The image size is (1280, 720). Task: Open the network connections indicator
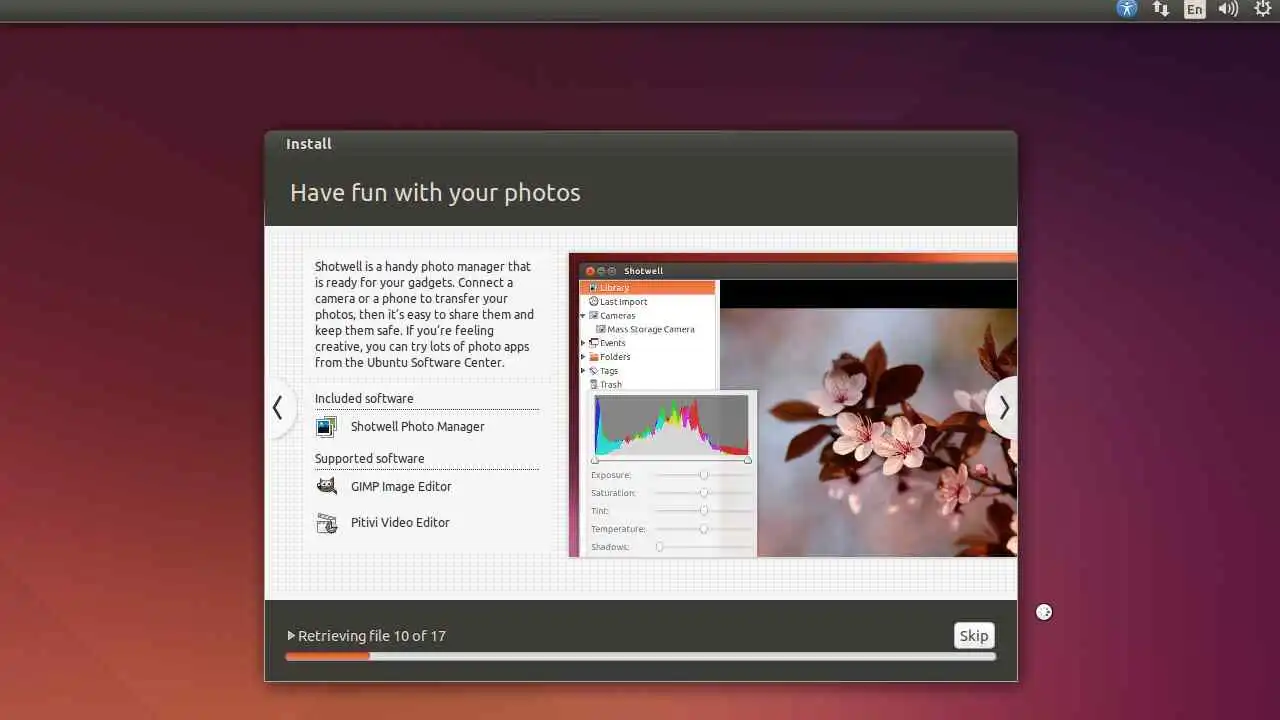pos(1161,9)
